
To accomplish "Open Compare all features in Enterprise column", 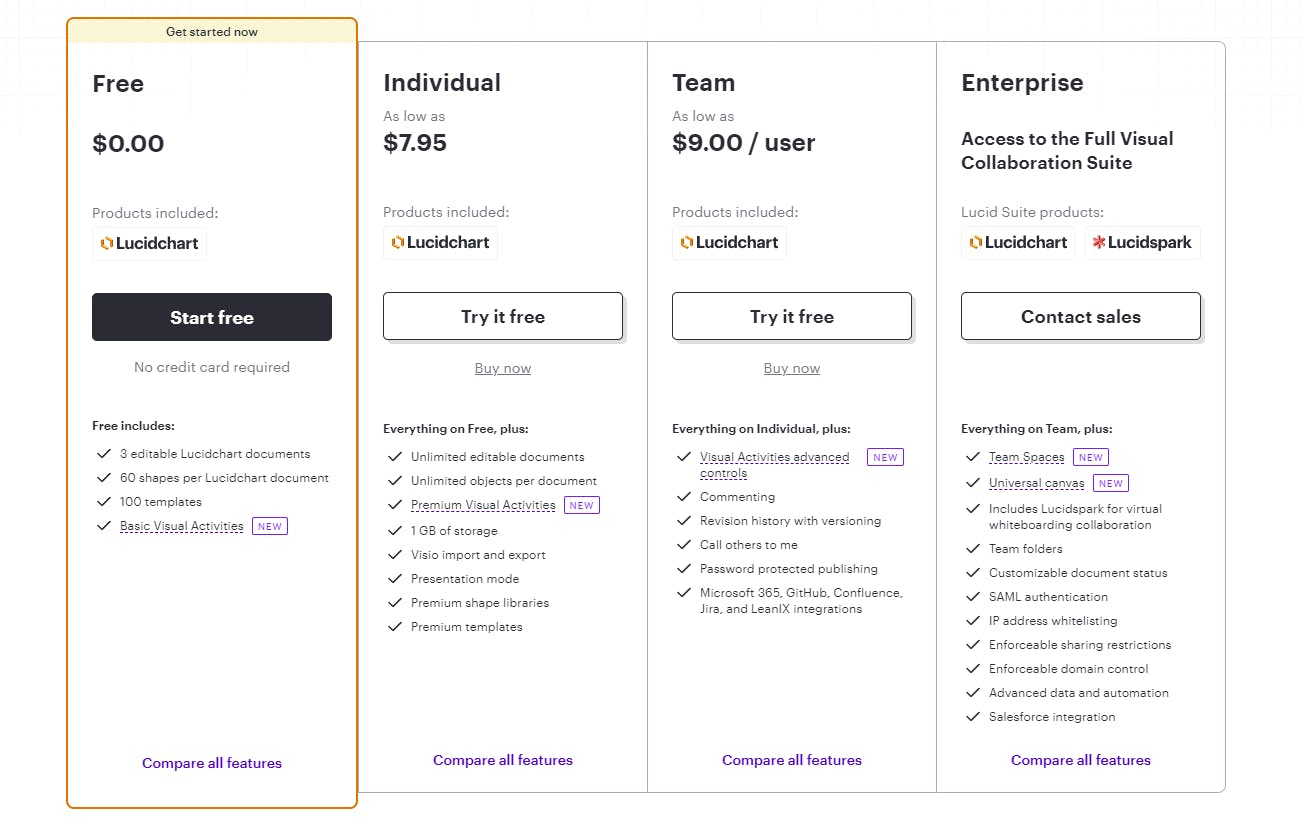I will click(1081, 760).
